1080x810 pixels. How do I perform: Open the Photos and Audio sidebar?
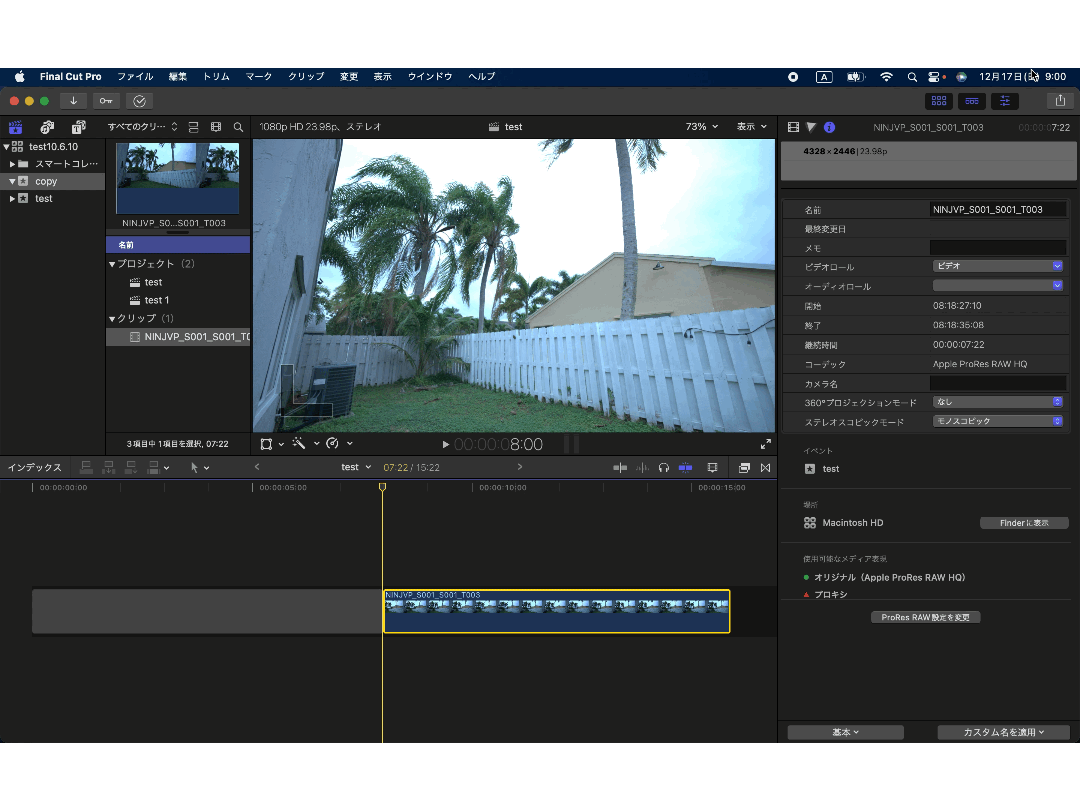(x=47, y=127)
